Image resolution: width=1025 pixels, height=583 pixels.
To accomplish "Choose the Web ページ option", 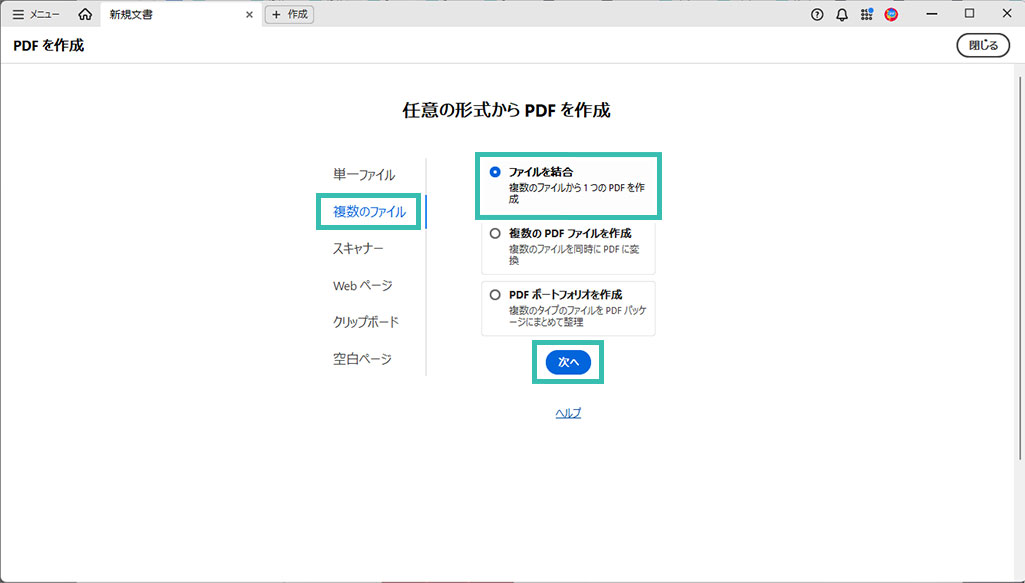I will (x=362, y=286).
